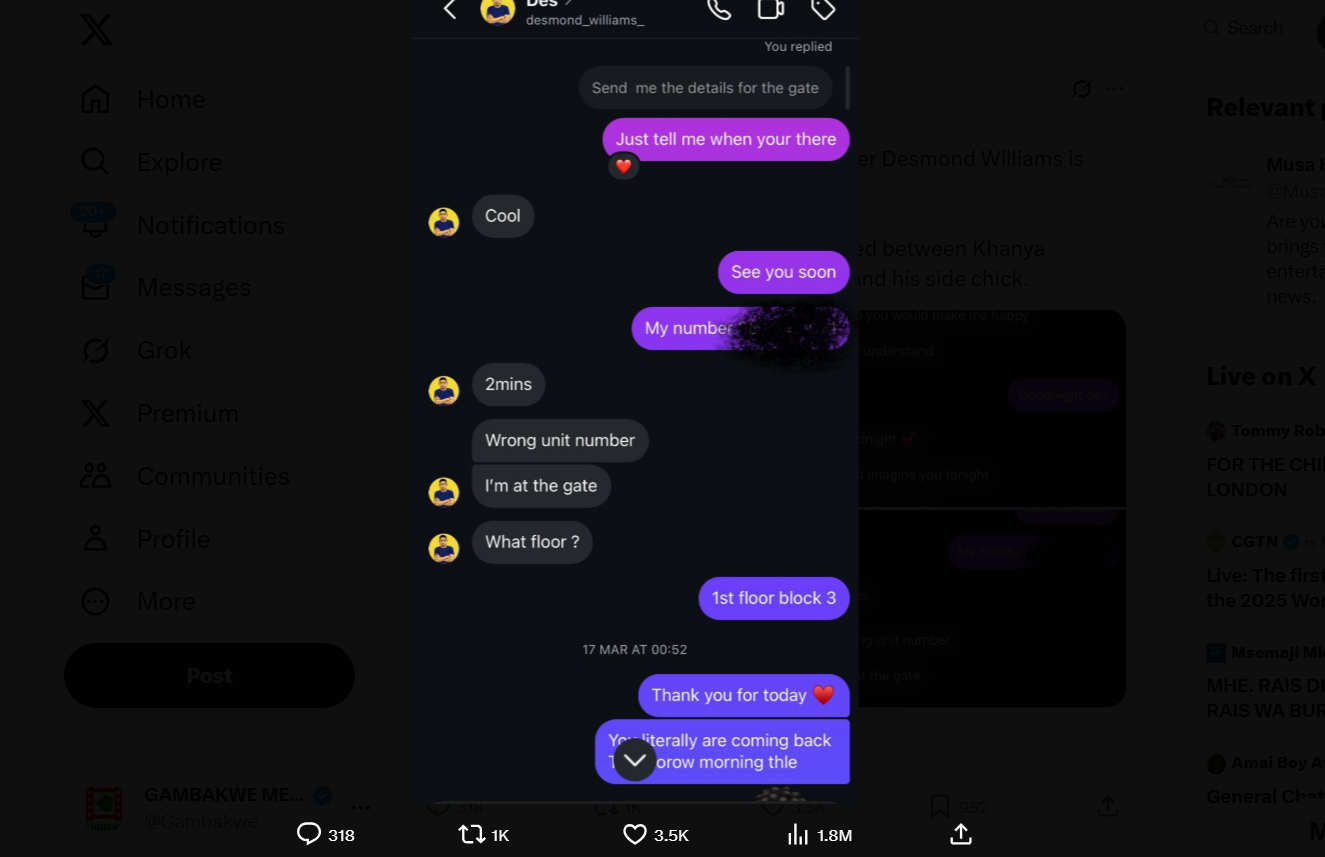Open the Home navigation item

point(143,99)
